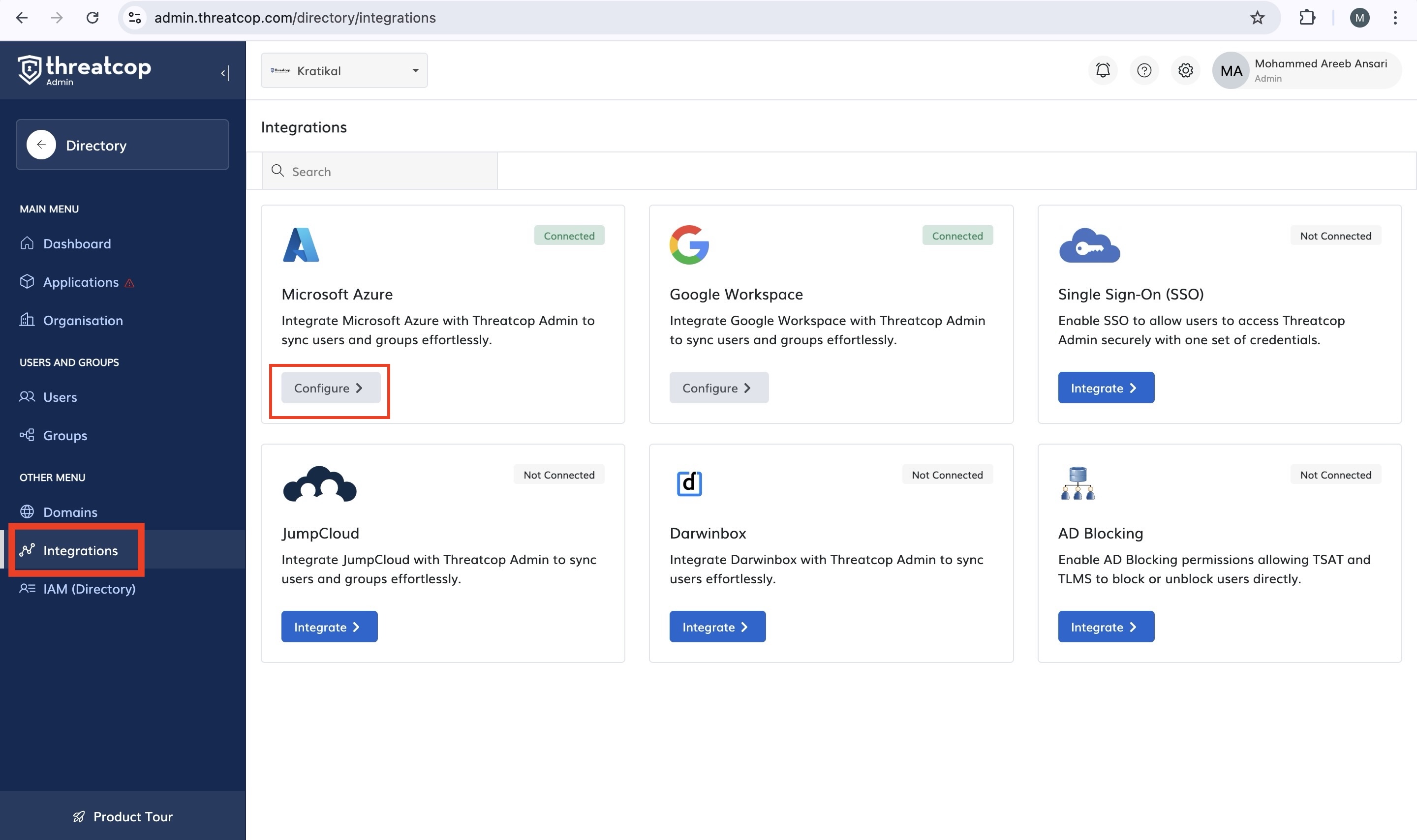The width and height of the screenshot is (1417, 840).
Task: Click the help question mark icon
Action: [1143, 70]
